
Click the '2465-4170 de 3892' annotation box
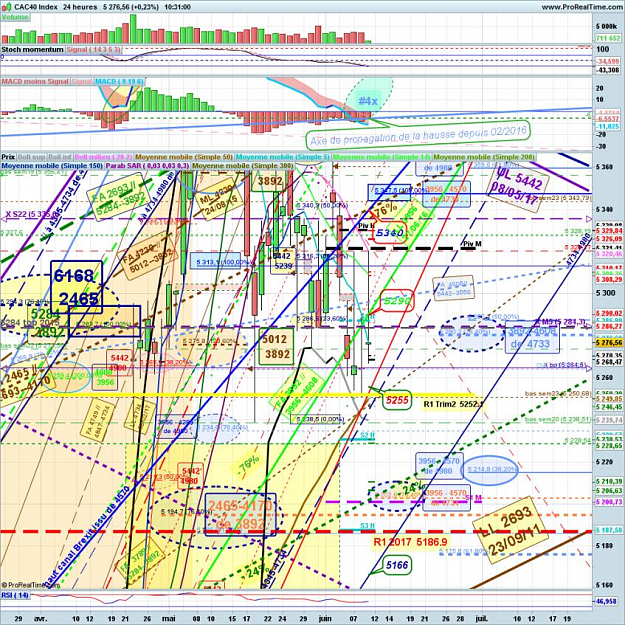point(240,515)
